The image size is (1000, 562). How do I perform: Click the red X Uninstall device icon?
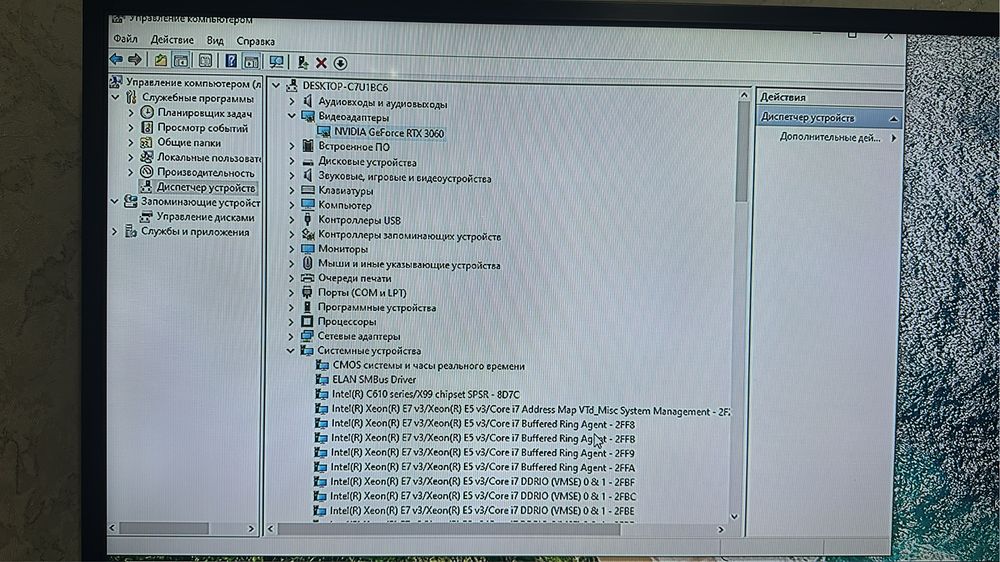(x=321, y=63)
